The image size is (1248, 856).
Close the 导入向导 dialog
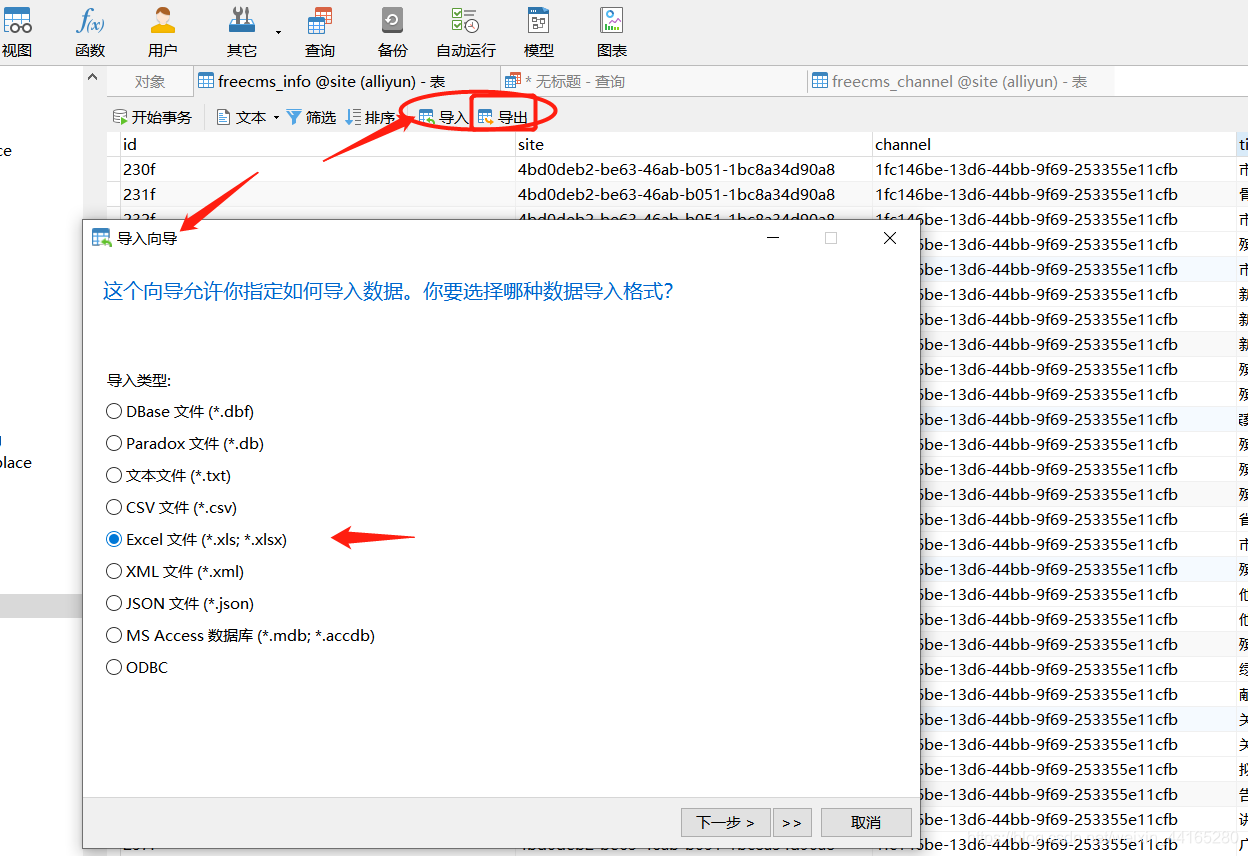[x=890, y=238]
